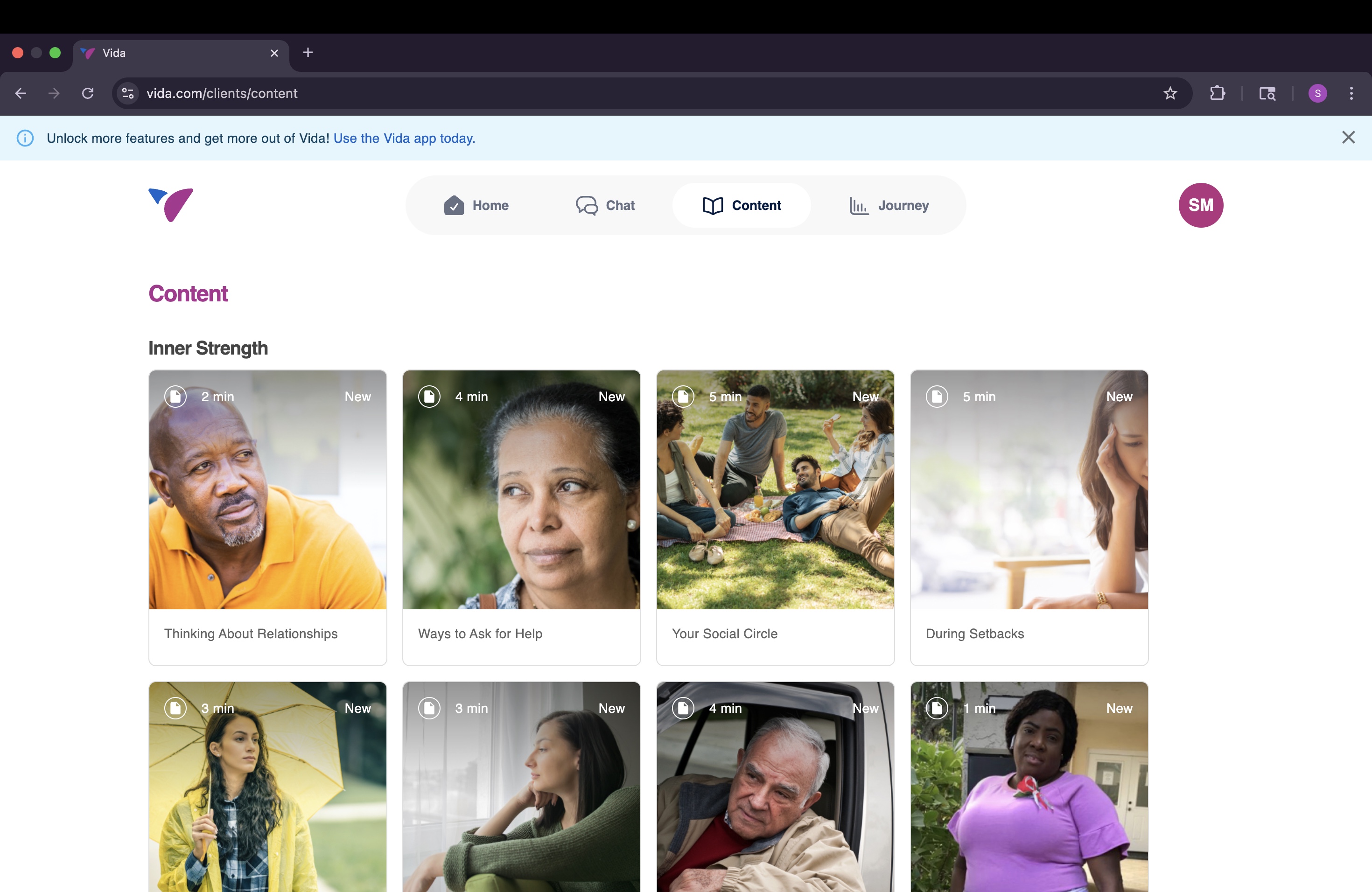Click 'Use the Vida app today' link
Image resolution: width=1372 pixels, height=892 pixels.
tap(404, 138)
